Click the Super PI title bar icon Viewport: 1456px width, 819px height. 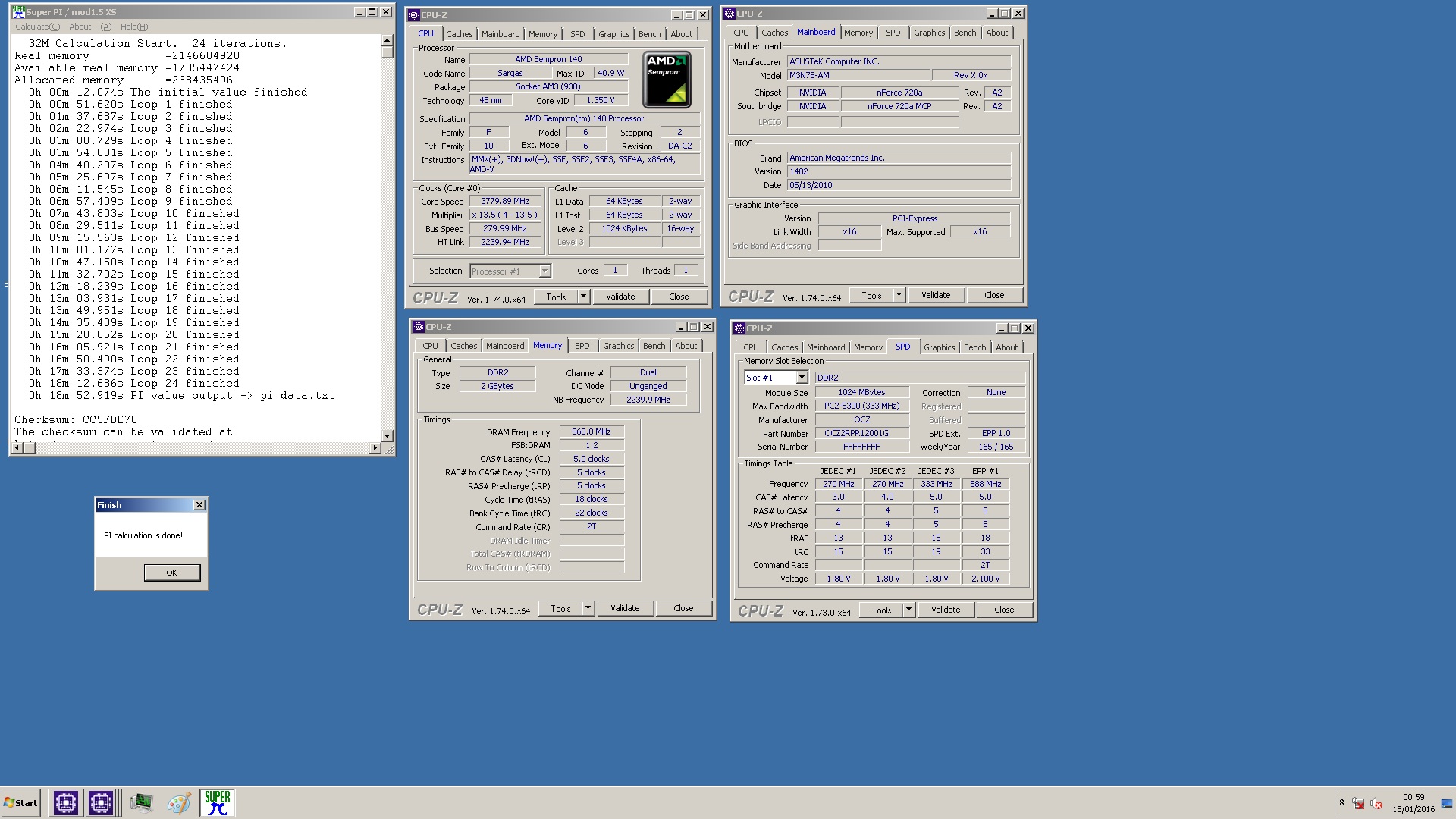click(18, 11)
